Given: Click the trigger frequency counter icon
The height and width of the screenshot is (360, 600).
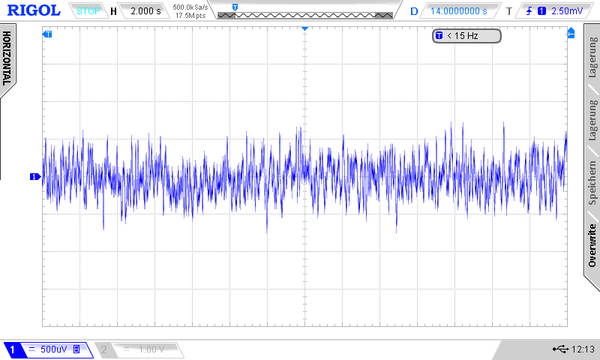Looking at the screenshot, I should (439, 36).
